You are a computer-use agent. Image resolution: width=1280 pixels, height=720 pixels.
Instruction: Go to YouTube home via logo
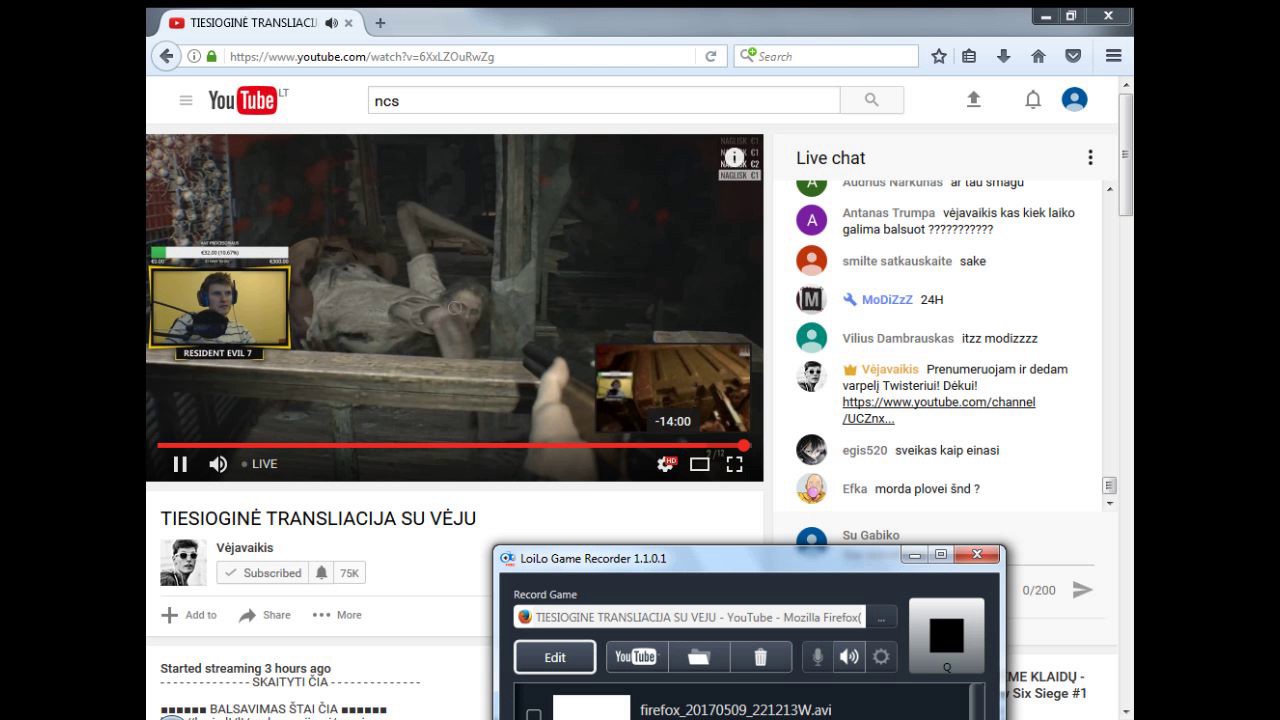[x=243, y=100]
